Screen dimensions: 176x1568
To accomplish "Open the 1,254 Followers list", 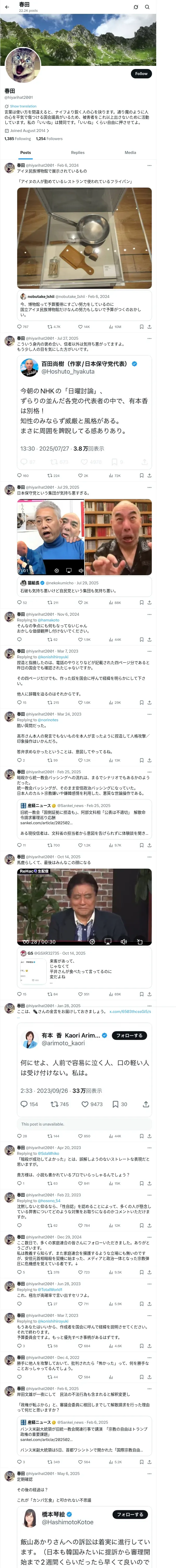I will point(49,139).
